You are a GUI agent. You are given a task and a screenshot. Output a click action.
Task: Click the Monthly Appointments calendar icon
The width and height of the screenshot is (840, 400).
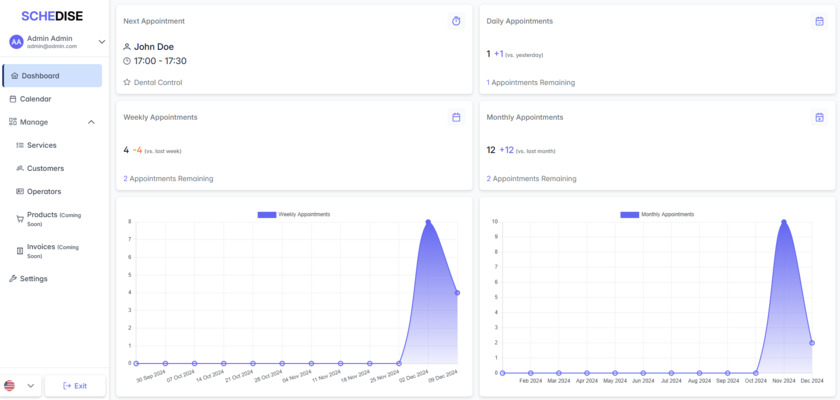tap(819, 117)
